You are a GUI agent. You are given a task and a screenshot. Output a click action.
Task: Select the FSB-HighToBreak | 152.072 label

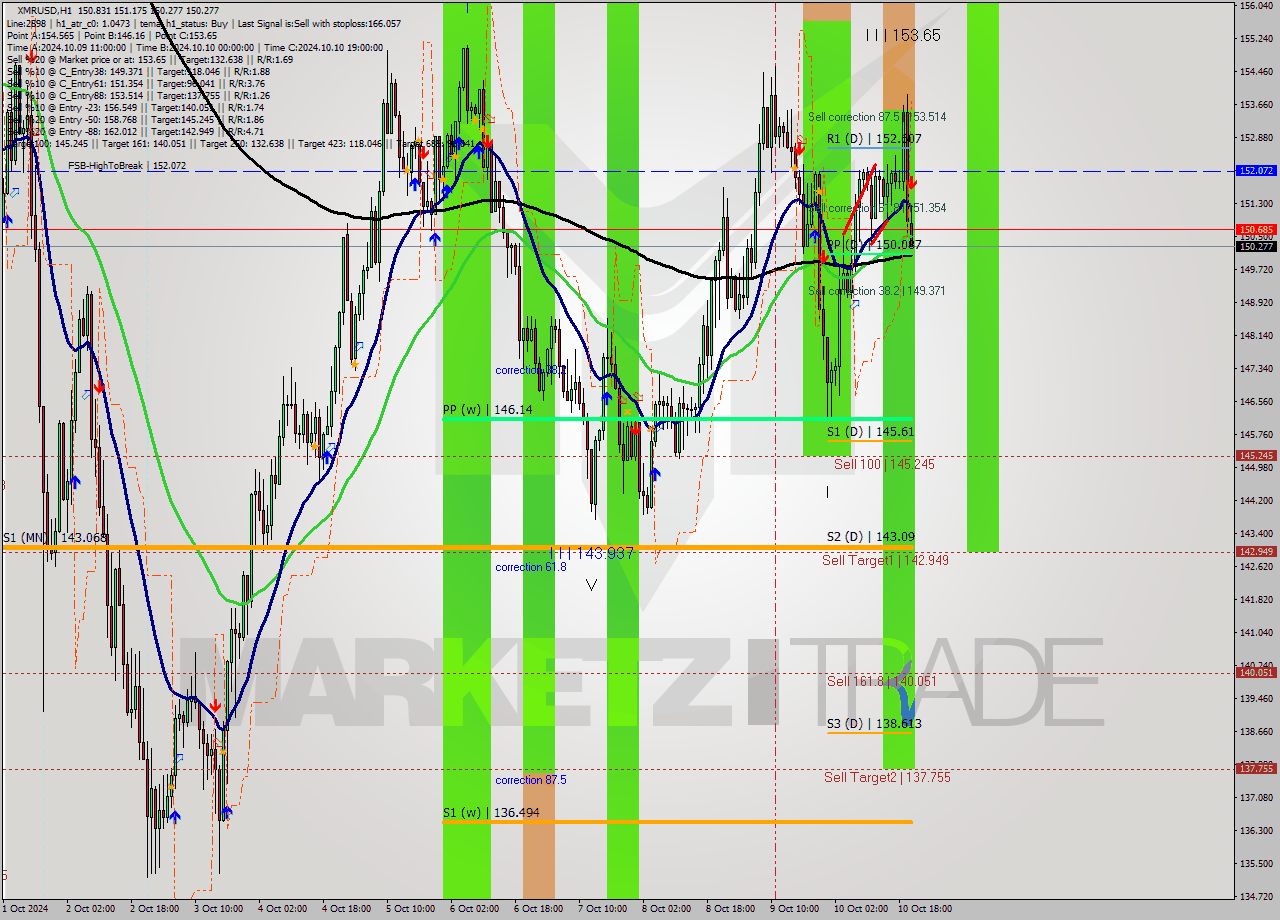(127, 166)
